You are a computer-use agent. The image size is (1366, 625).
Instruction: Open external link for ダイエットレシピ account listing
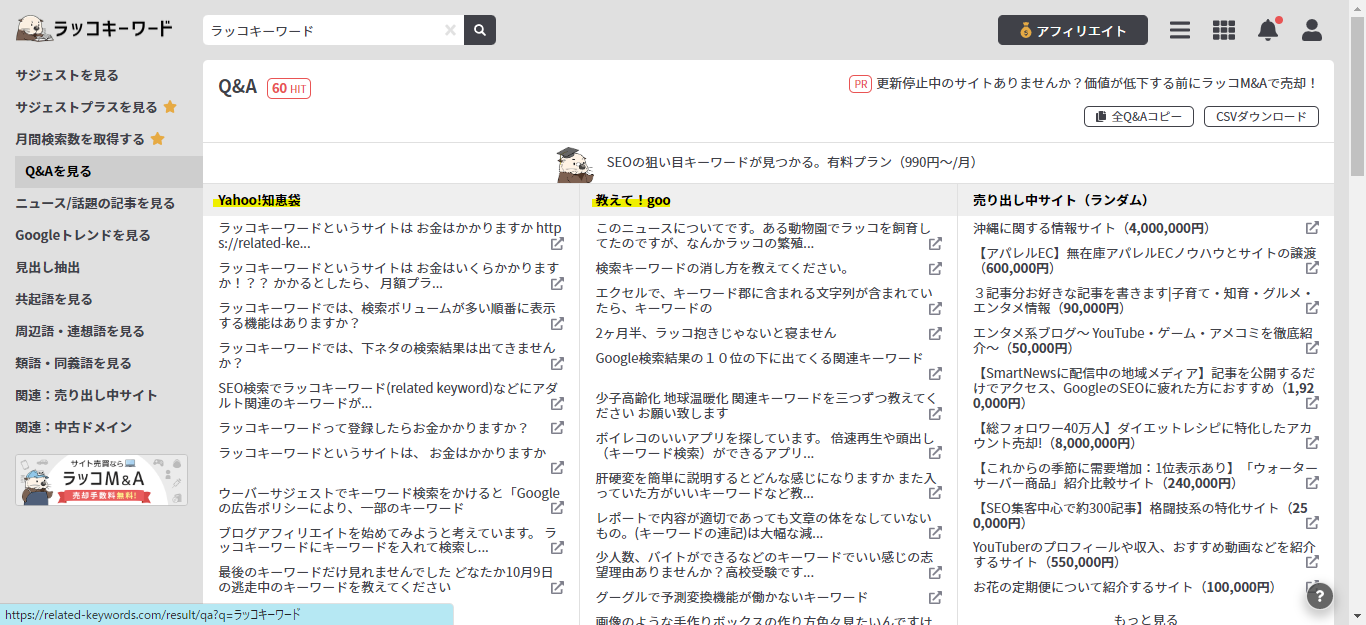point(1312,443)
